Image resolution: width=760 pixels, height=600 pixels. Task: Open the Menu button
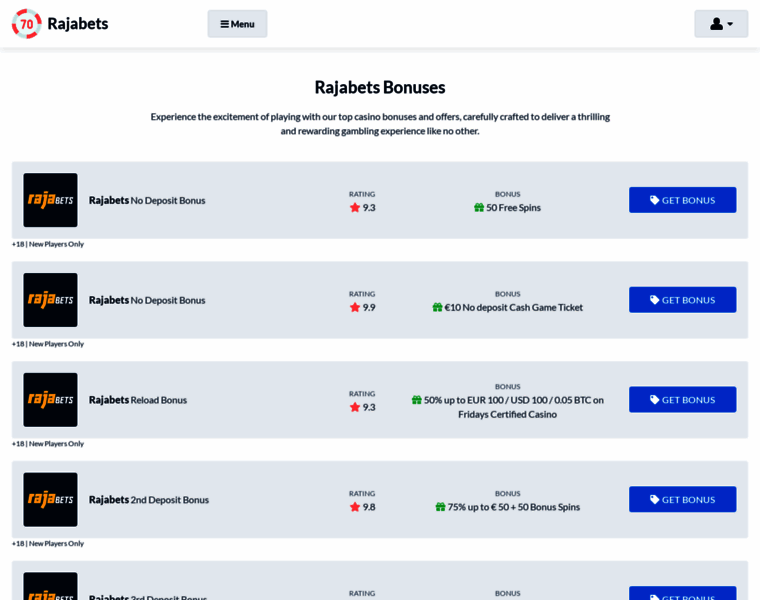[x=238, y=24]
